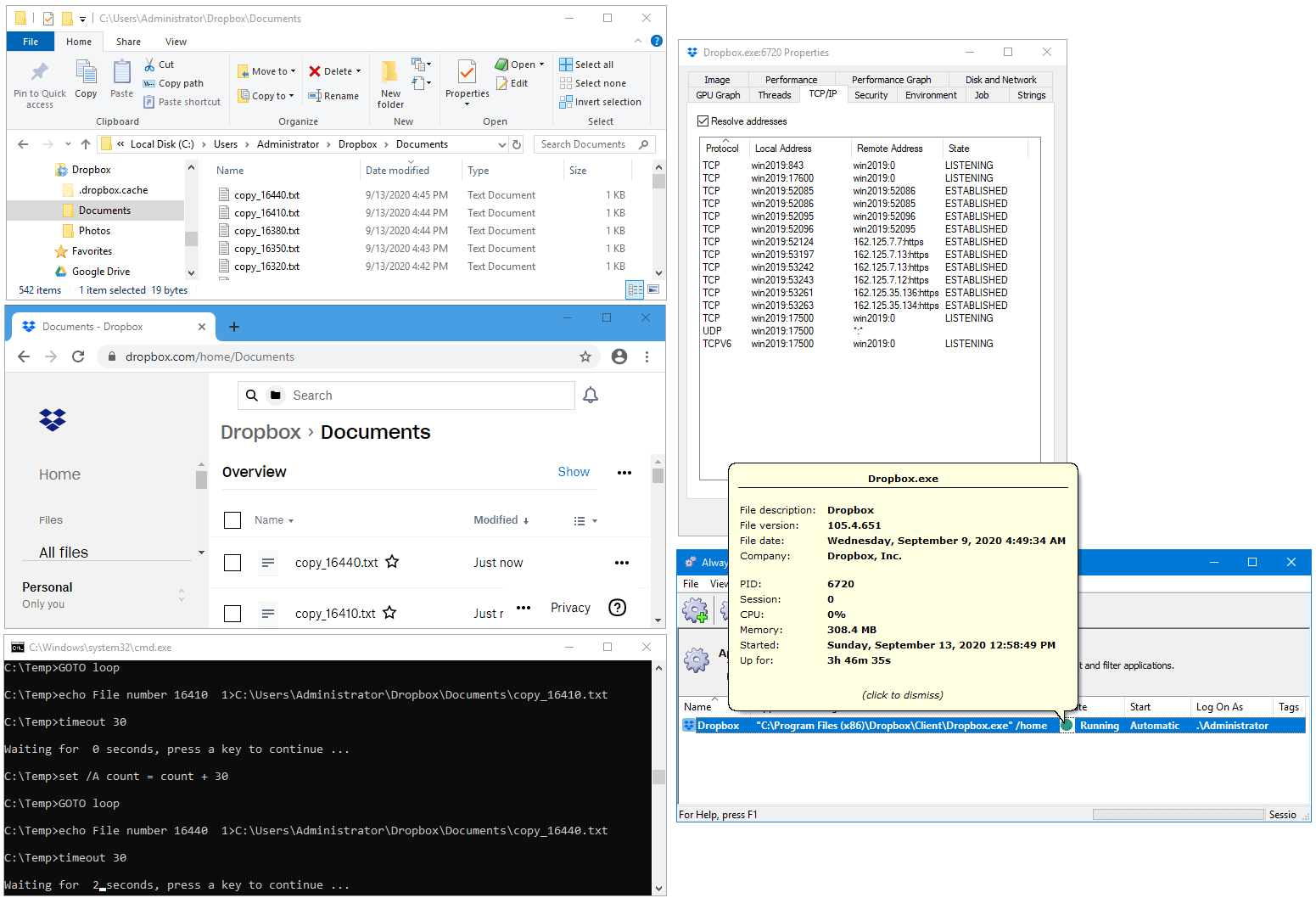Open the Move to dropdown
This screenshot has height=898, width=1316.
[x=266, y=71]
